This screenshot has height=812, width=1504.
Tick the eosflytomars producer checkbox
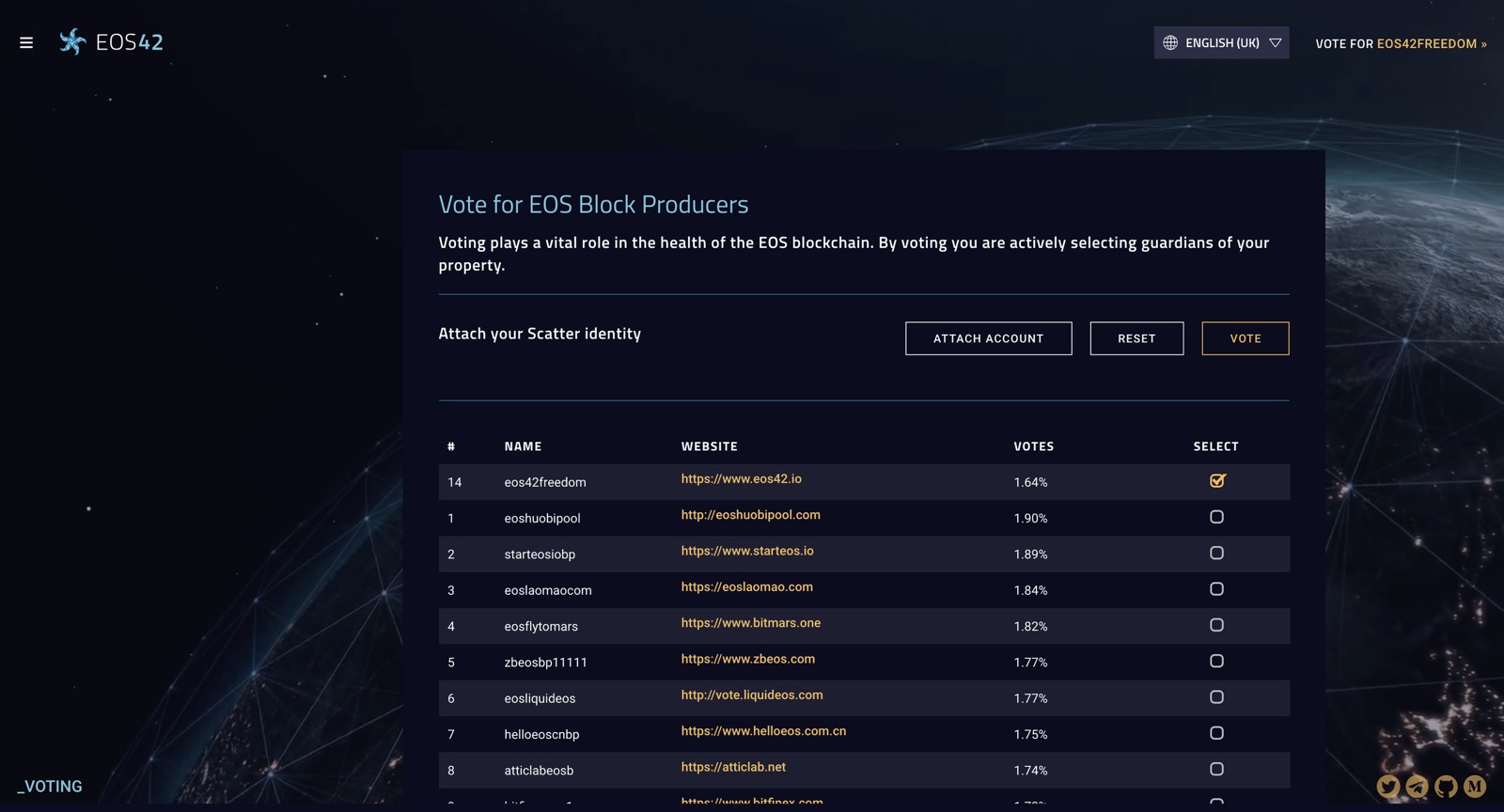coord(1216,625)
